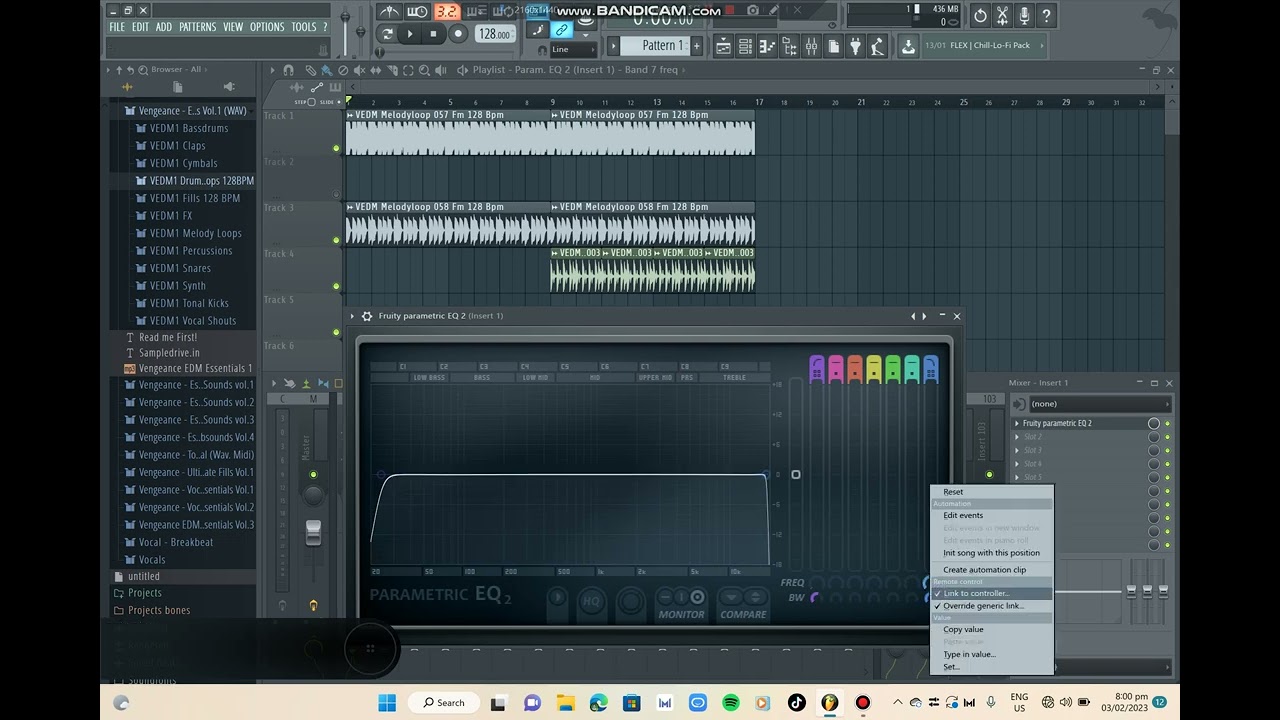Open the Line snap dropdown
Screen dimensions: 1280x720
572,49
